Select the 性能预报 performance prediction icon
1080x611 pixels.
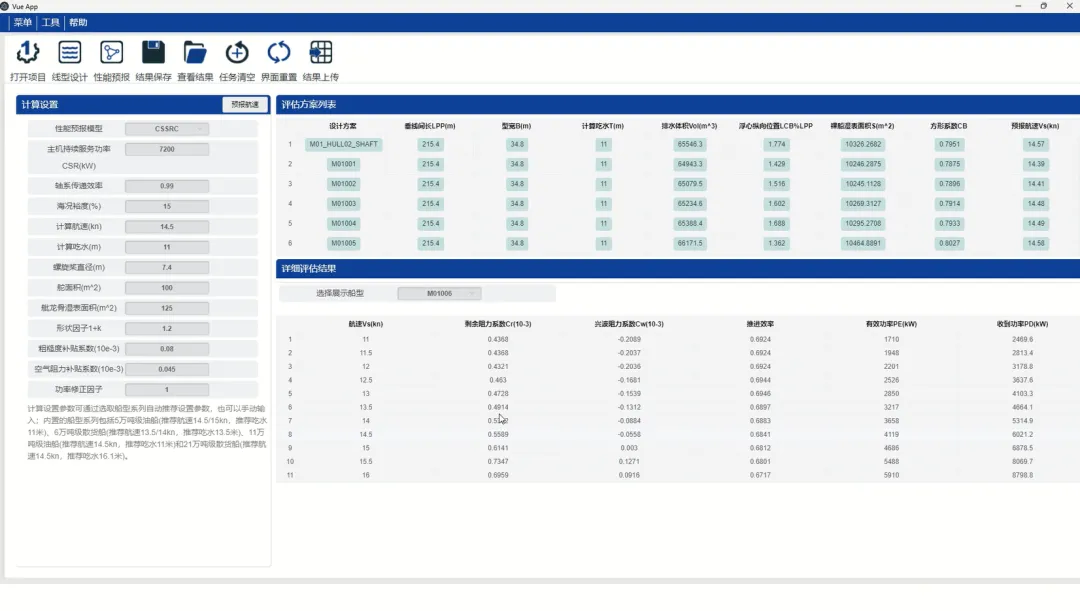tap(112, 52)
